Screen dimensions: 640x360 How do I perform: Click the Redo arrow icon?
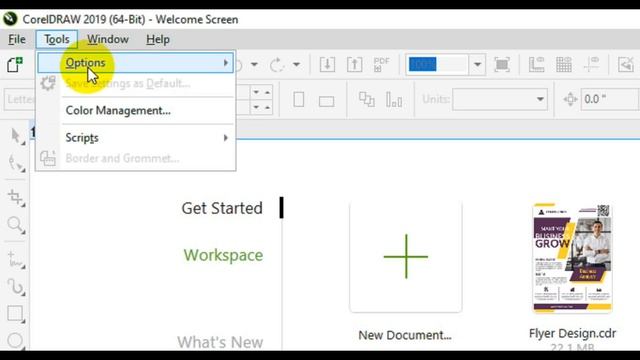(277, 64)
